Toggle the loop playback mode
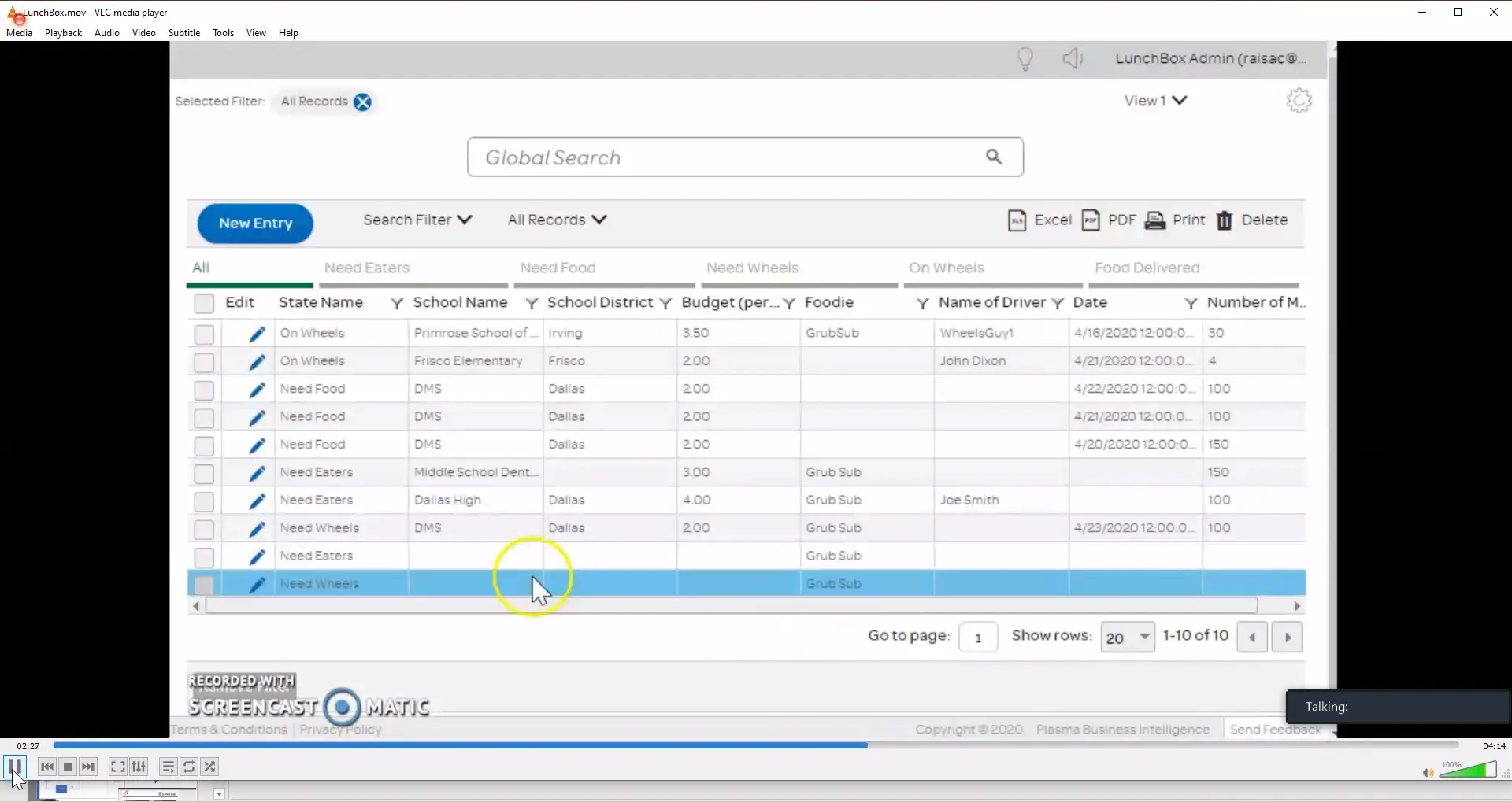1512x802 pixels. pyautogui.click(x=189, y=767)
